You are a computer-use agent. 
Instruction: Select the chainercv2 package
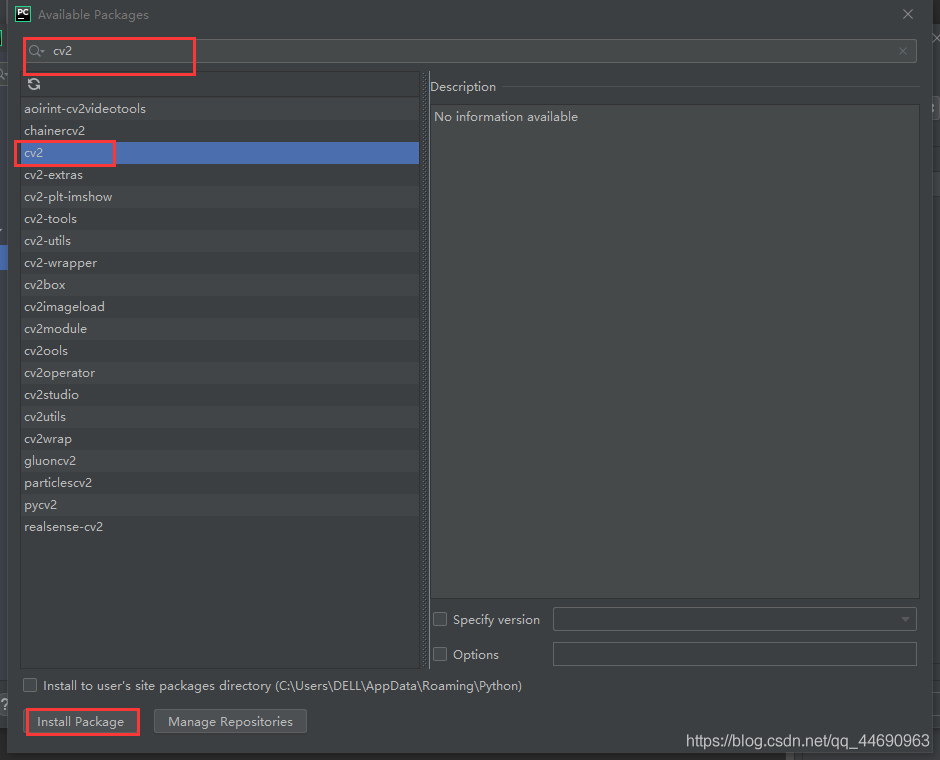220,131
